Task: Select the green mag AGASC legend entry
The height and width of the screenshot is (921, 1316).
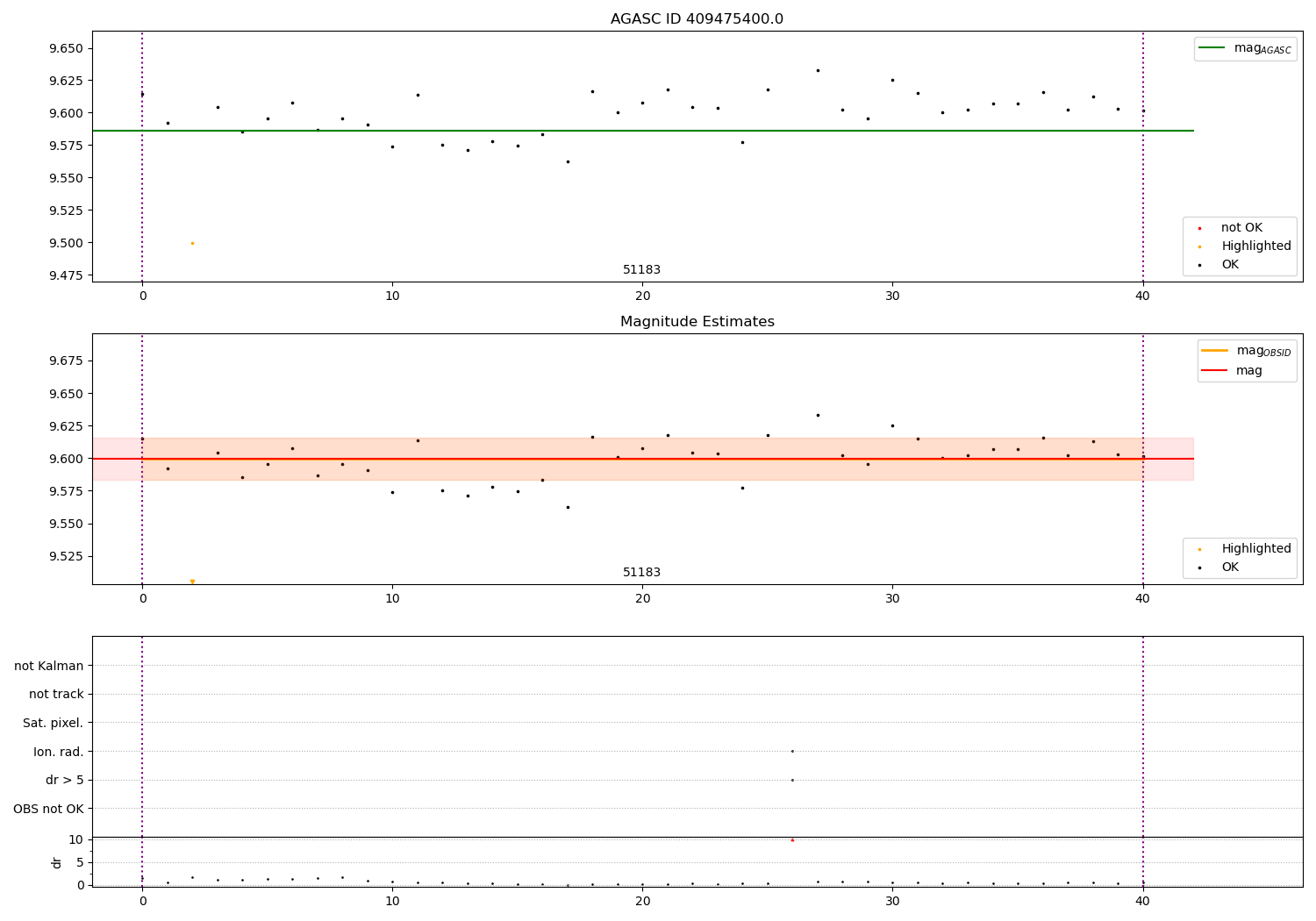Action: point(1244,48)
